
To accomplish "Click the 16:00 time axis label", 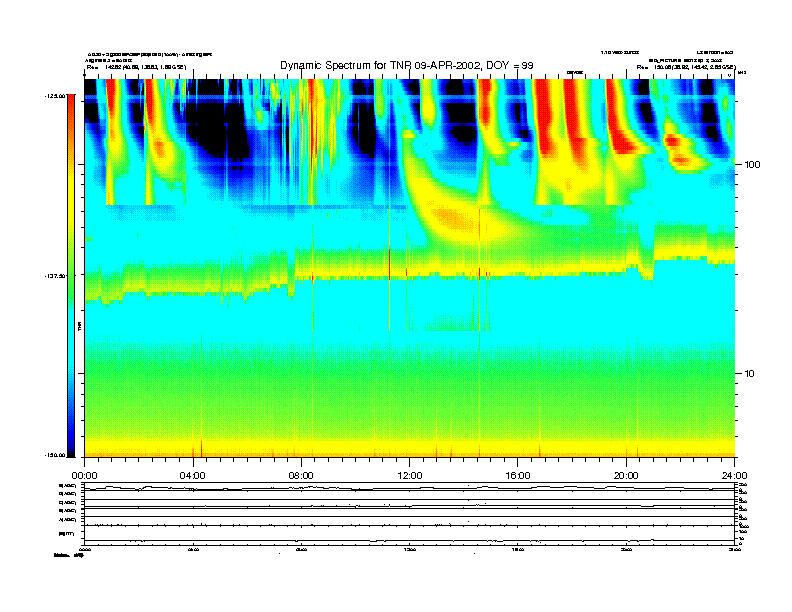I will tap(518, 476).
